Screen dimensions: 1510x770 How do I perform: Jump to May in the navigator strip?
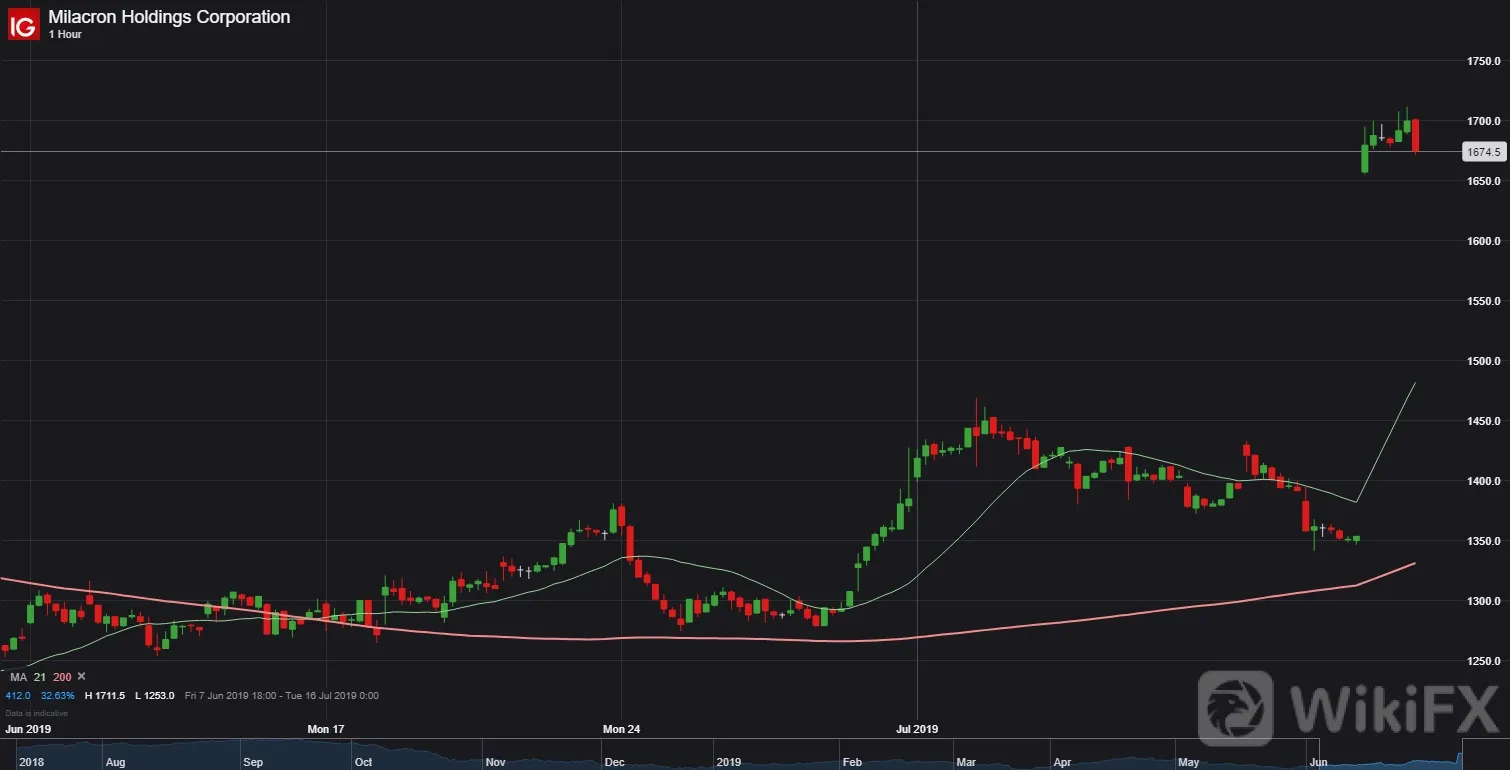pyautogui.click(x=1189, y=762)
